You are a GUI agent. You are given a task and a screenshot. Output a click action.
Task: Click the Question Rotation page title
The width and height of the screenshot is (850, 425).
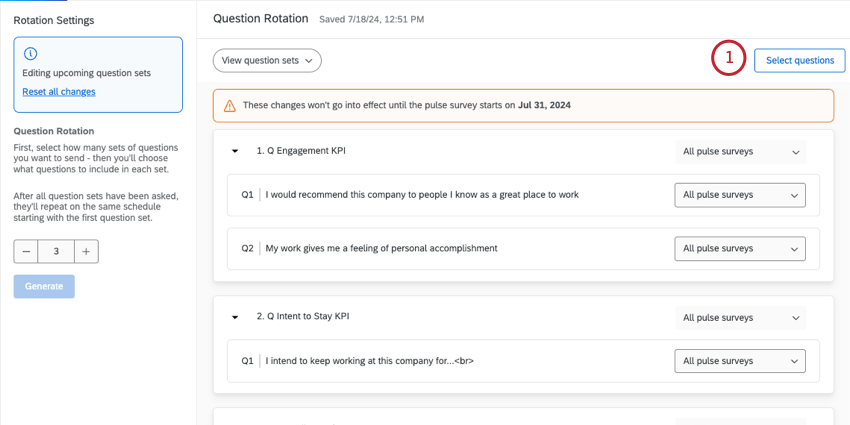(260, 19)
